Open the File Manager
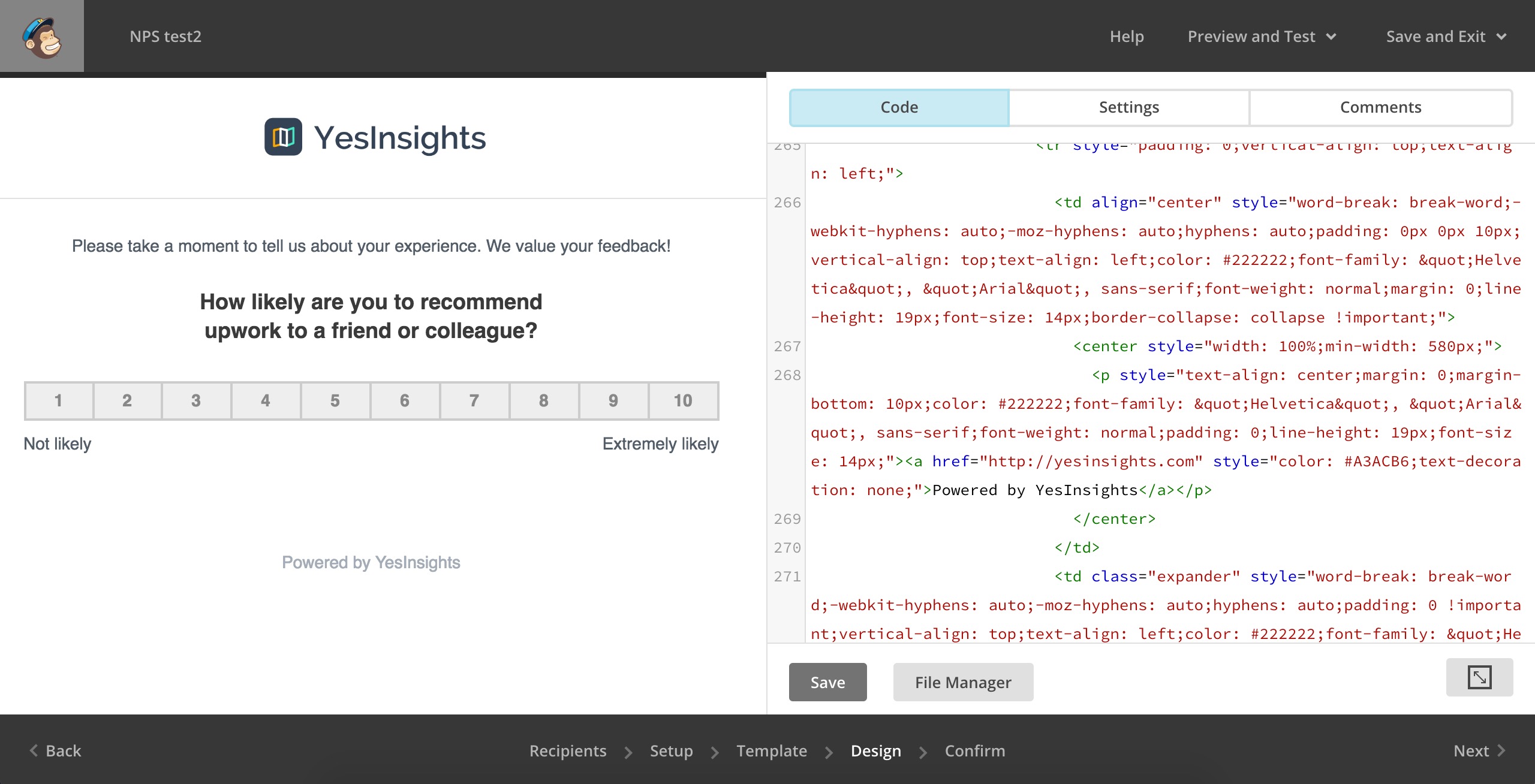The width and height of the screenshot is (1535, 784). tap(963, 682)
